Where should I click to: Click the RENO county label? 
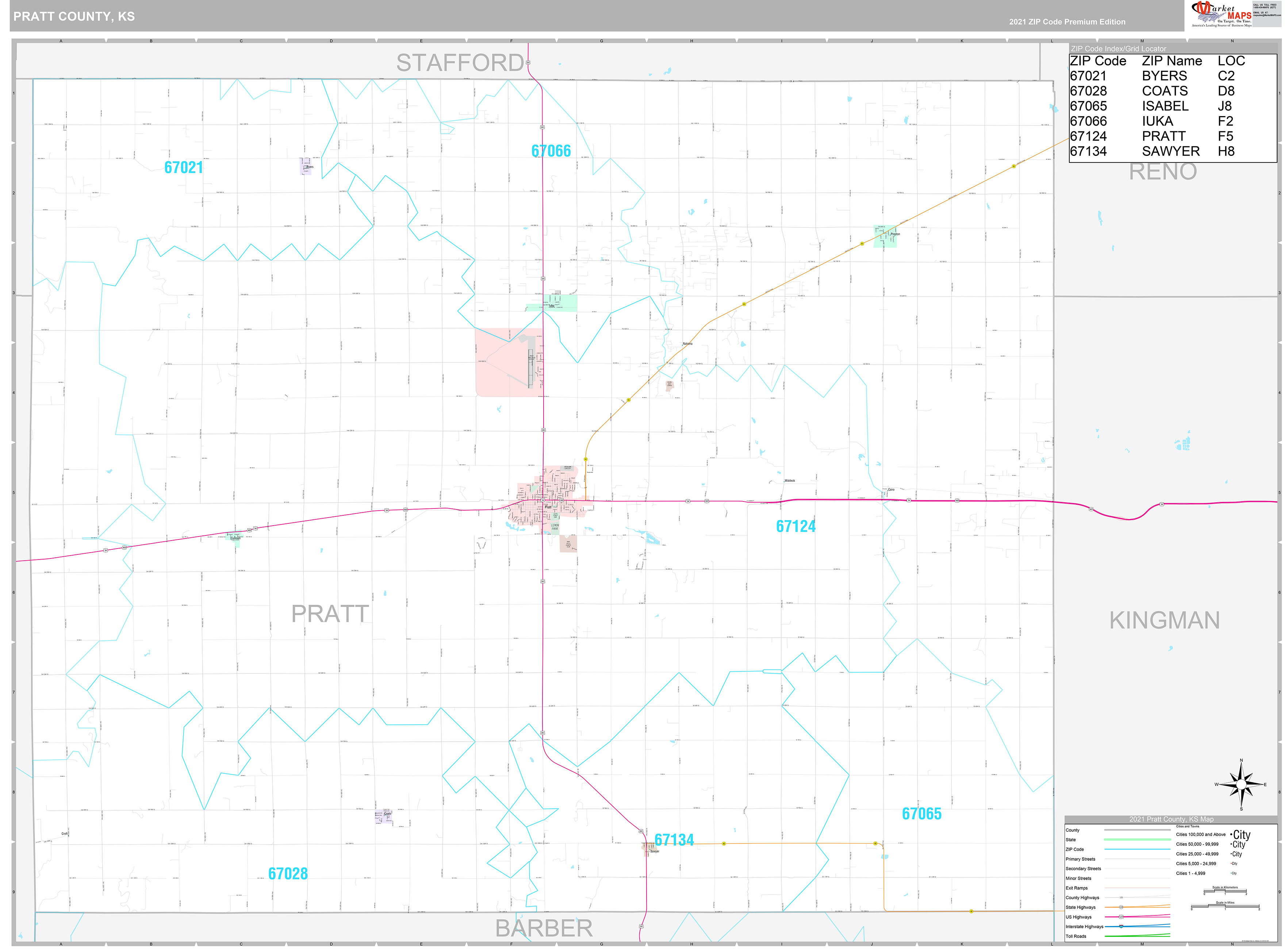1163,171
